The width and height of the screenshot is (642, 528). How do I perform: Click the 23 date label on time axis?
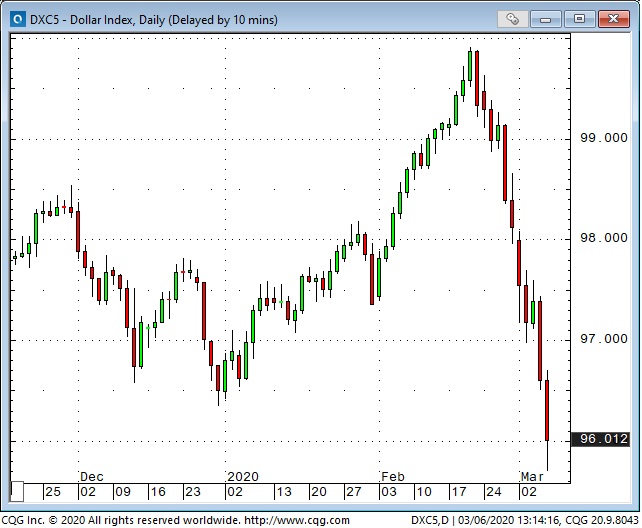tap(193, 492)
